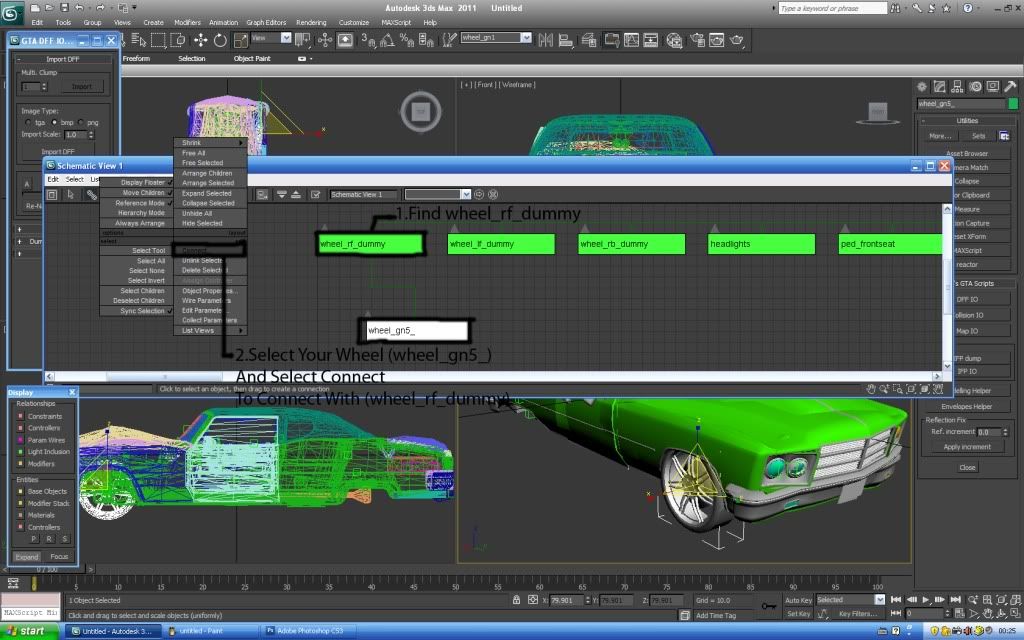Activate the Select and Scale tool
Screen dimensions: 1024x640
240,40
